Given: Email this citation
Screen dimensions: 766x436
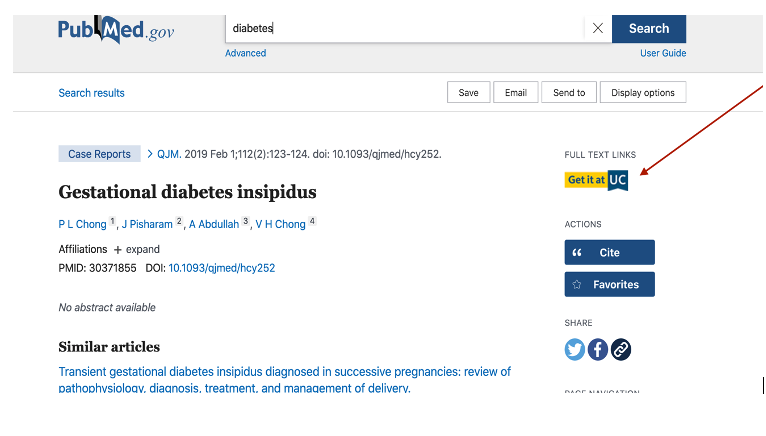Looking at the screenshot, I should tap(515, 92).
